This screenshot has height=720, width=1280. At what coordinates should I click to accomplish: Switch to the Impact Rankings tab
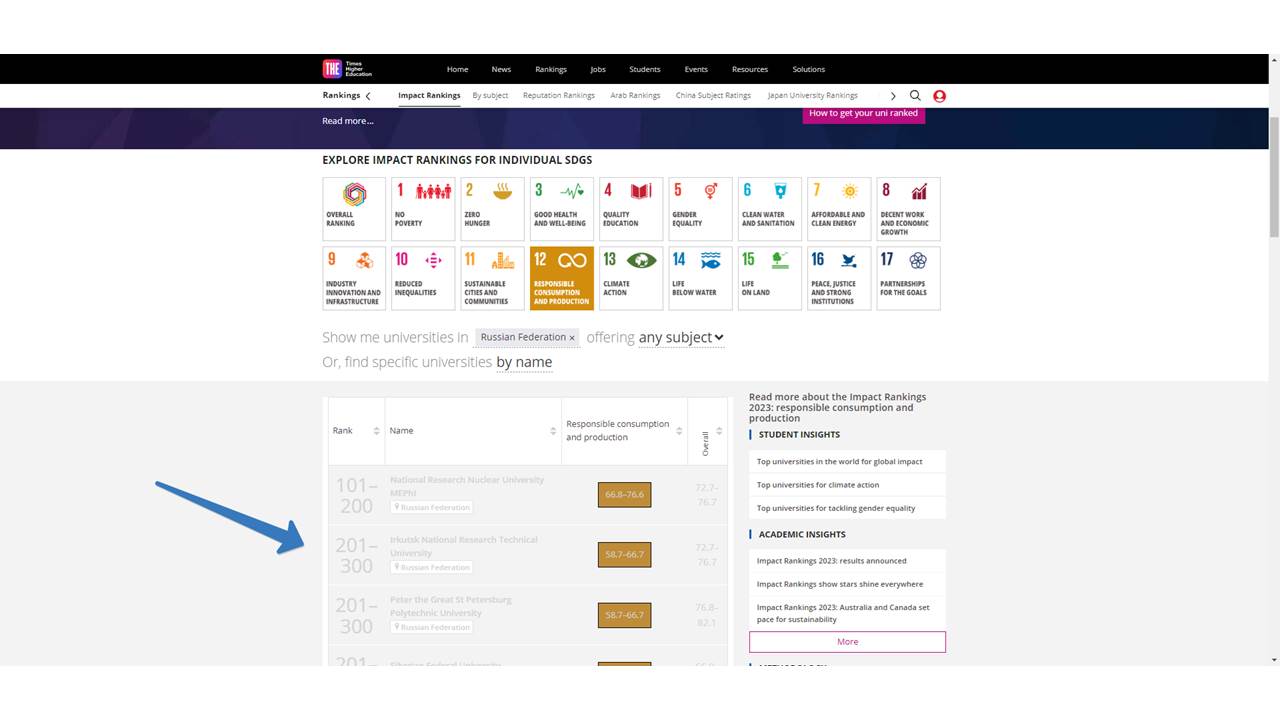pyautogui.click(x=429, y=96)
